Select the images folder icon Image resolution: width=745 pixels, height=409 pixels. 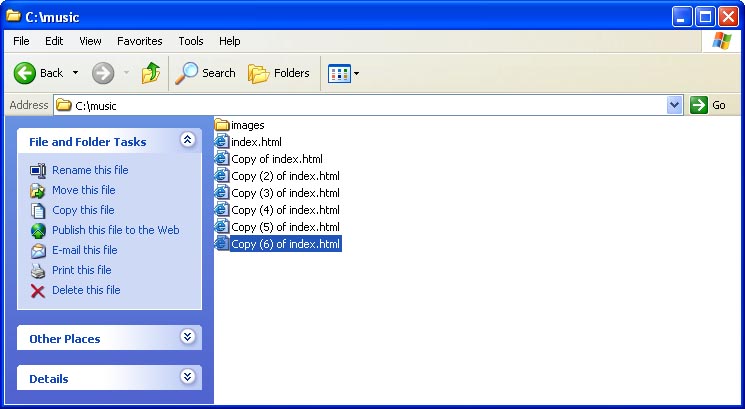pos(222,125)
